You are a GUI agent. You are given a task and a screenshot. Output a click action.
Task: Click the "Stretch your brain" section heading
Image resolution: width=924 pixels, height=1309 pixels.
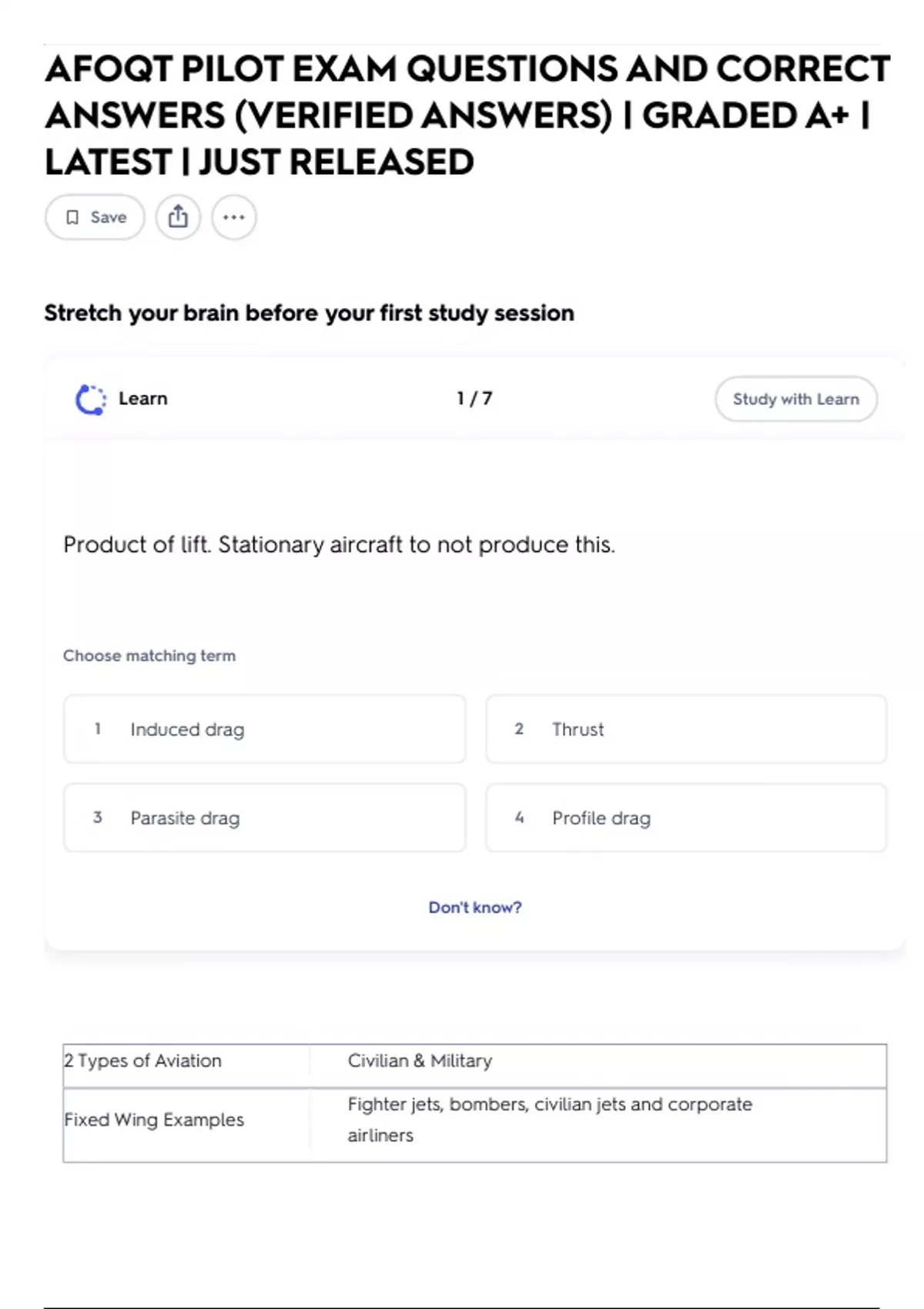tap(309, 313)
